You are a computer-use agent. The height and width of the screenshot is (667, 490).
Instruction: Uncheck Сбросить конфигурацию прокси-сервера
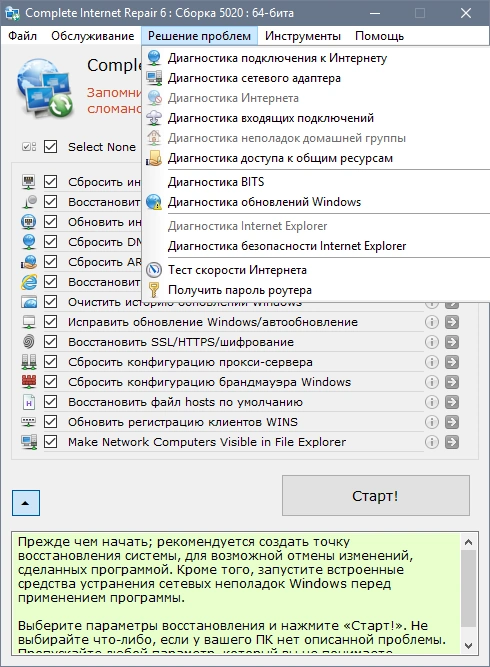click(x=51, y=362)
